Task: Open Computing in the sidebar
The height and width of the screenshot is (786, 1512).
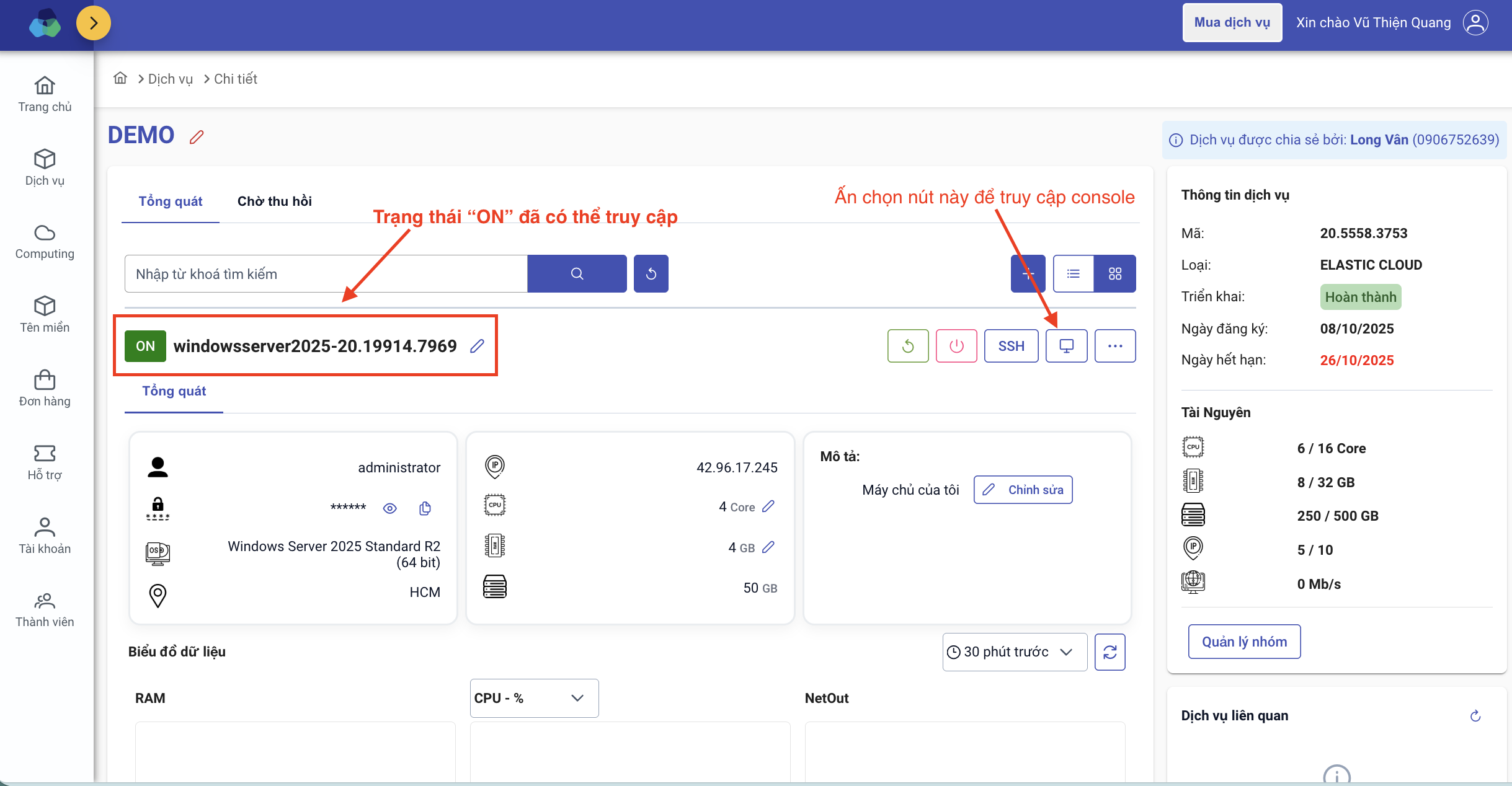Action: click(x=45, y=242)
